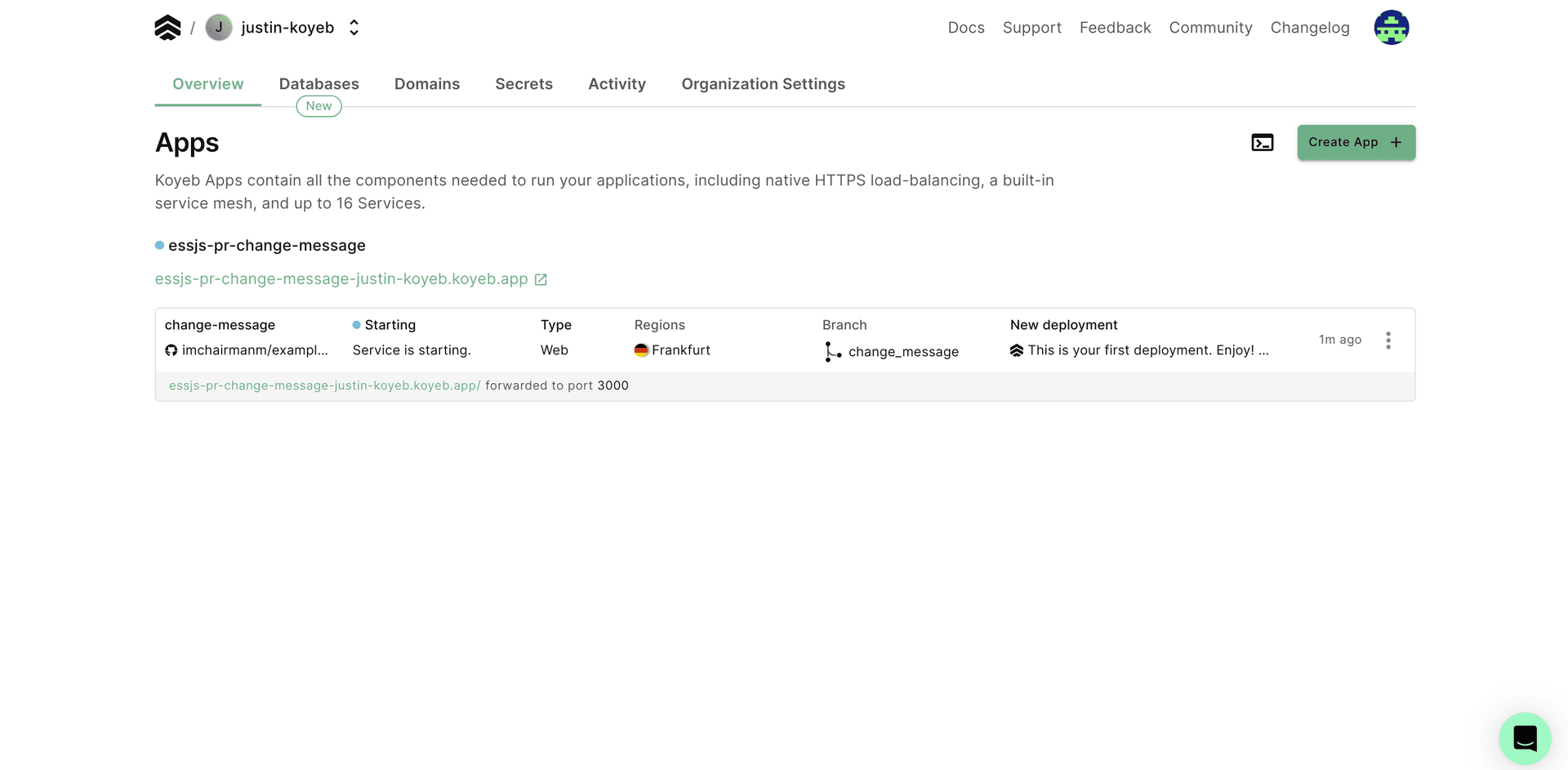
Task: Click the GitHub icon for imchairmanm repository
Action: (x=171, y=350)
